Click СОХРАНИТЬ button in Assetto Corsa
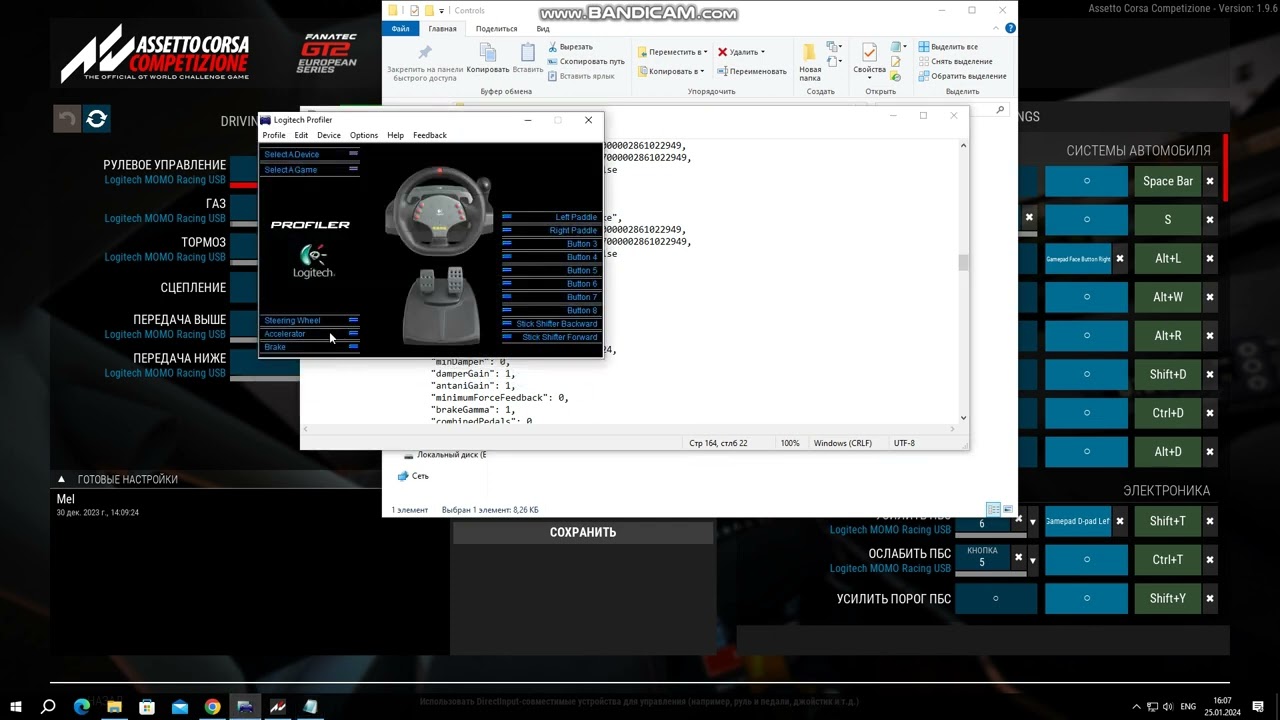The width and height of the screenshot is (1280, 720). click(582, 532)
